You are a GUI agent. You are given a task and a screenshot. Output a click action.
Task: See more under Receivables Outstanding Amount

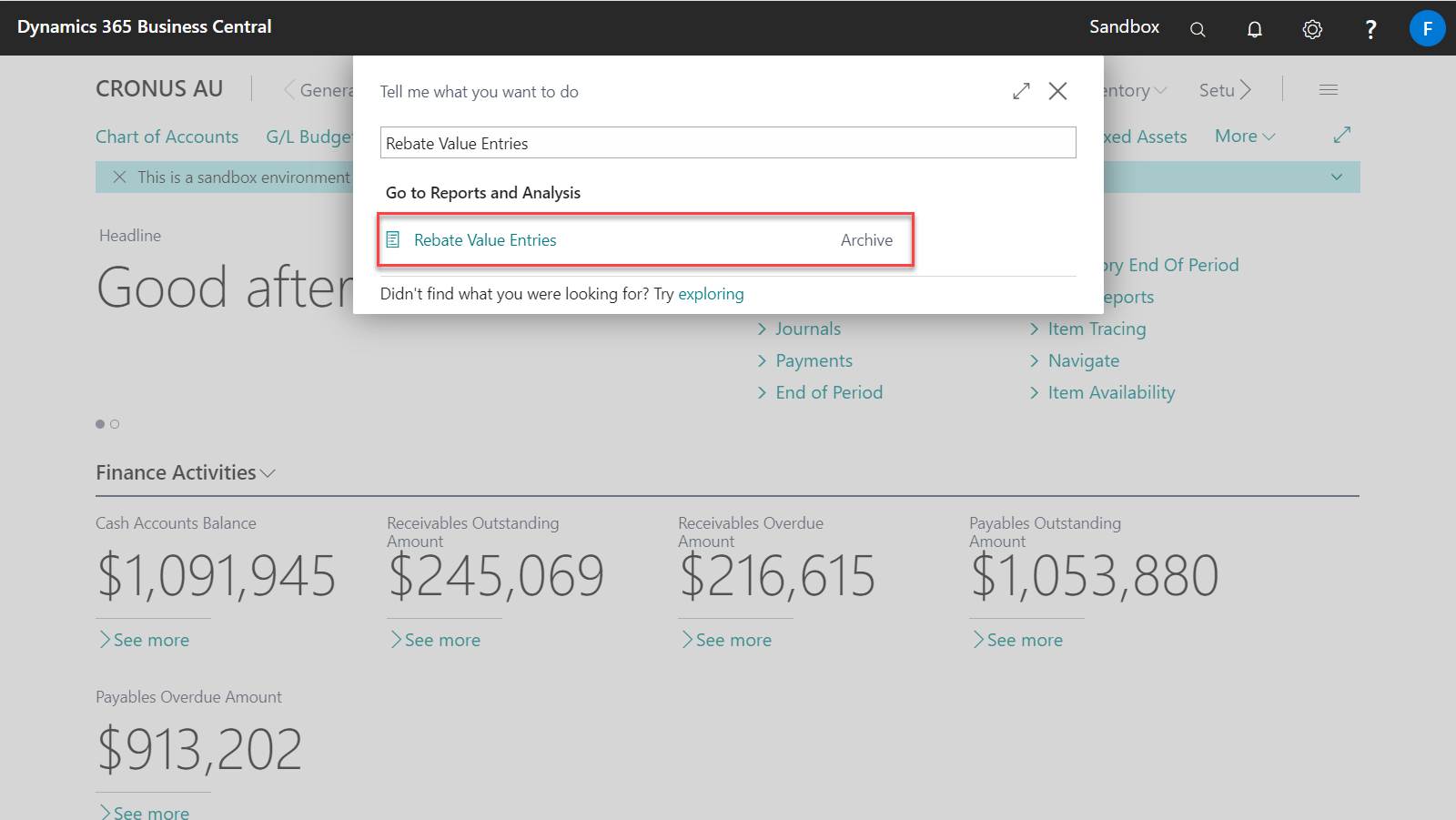tap(435, 640)
